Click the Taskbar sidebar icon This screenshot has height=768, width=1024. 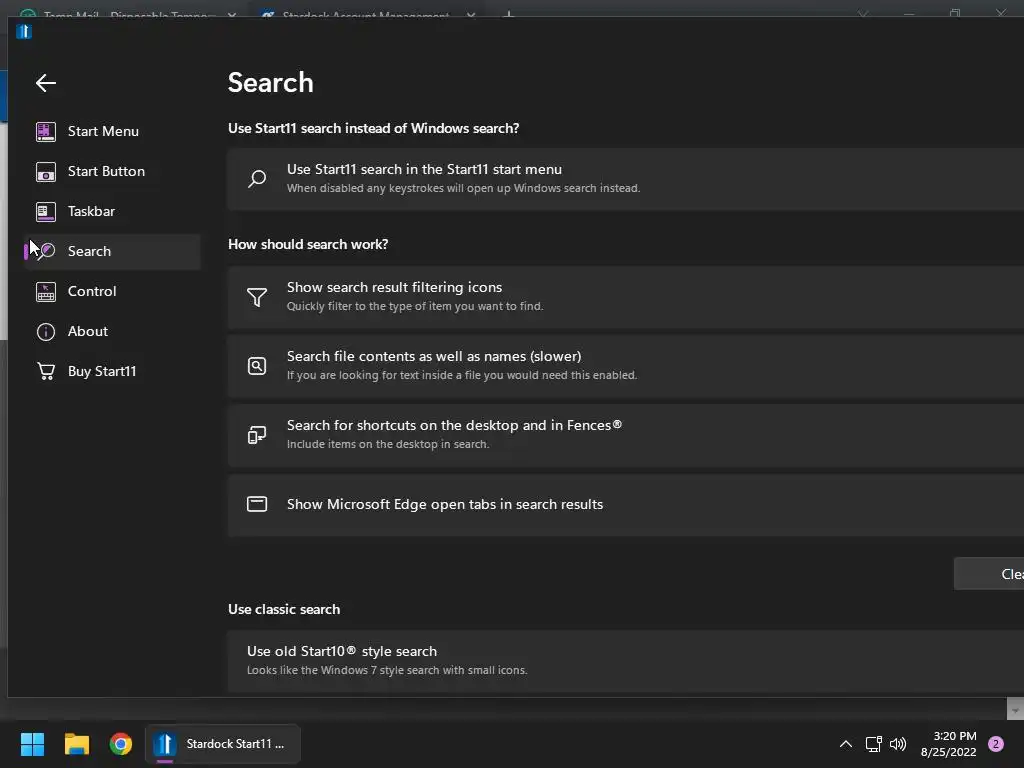(x=46, y=212)
